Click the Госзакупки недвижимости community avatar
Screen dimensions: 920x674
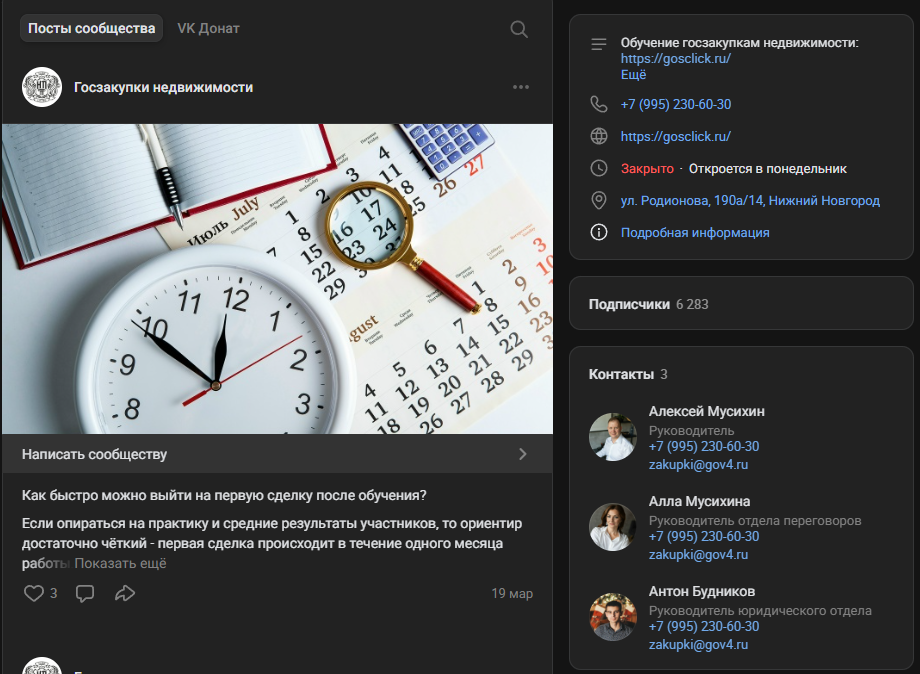(42, 87)
